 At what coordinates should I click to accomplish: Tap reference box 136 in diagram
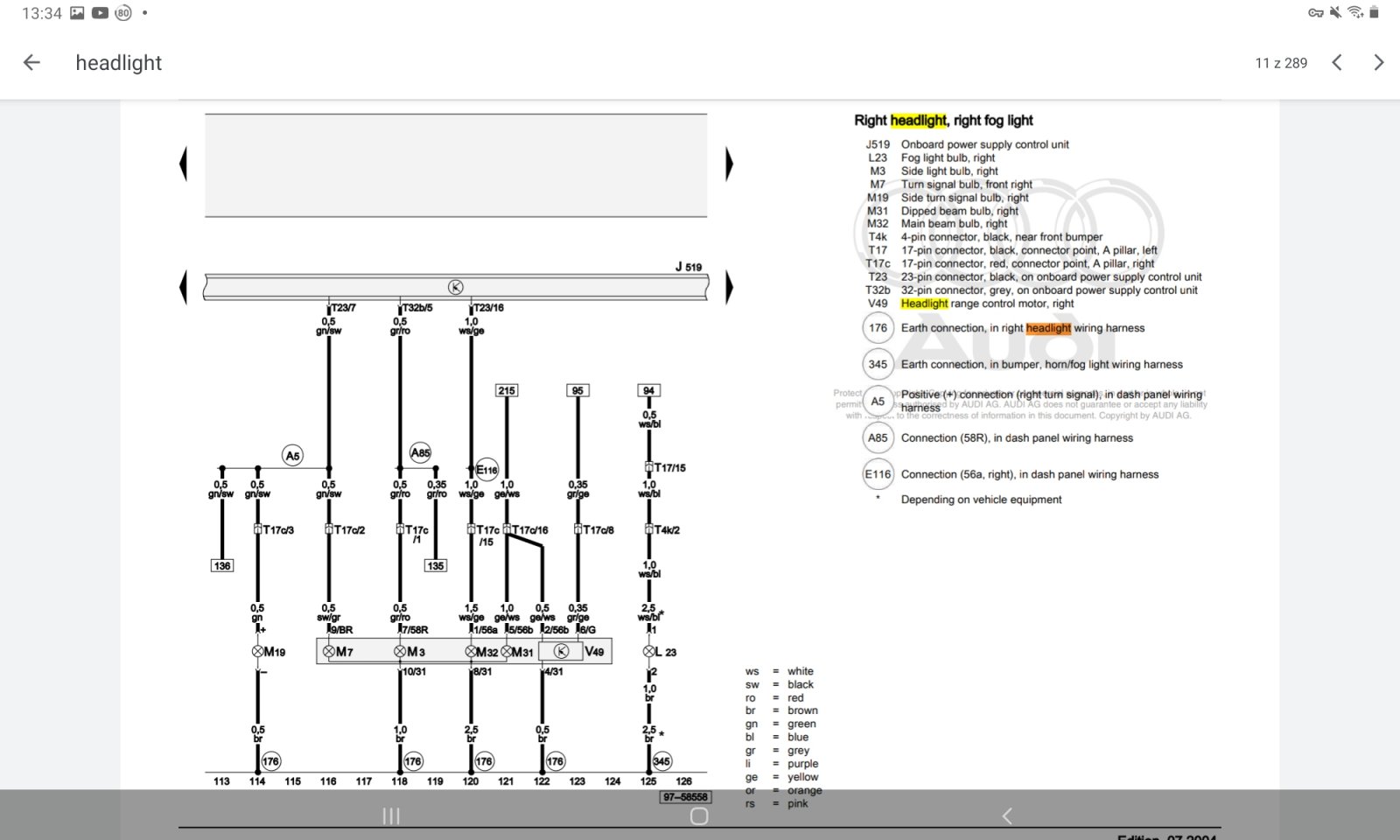pos(222,566)
